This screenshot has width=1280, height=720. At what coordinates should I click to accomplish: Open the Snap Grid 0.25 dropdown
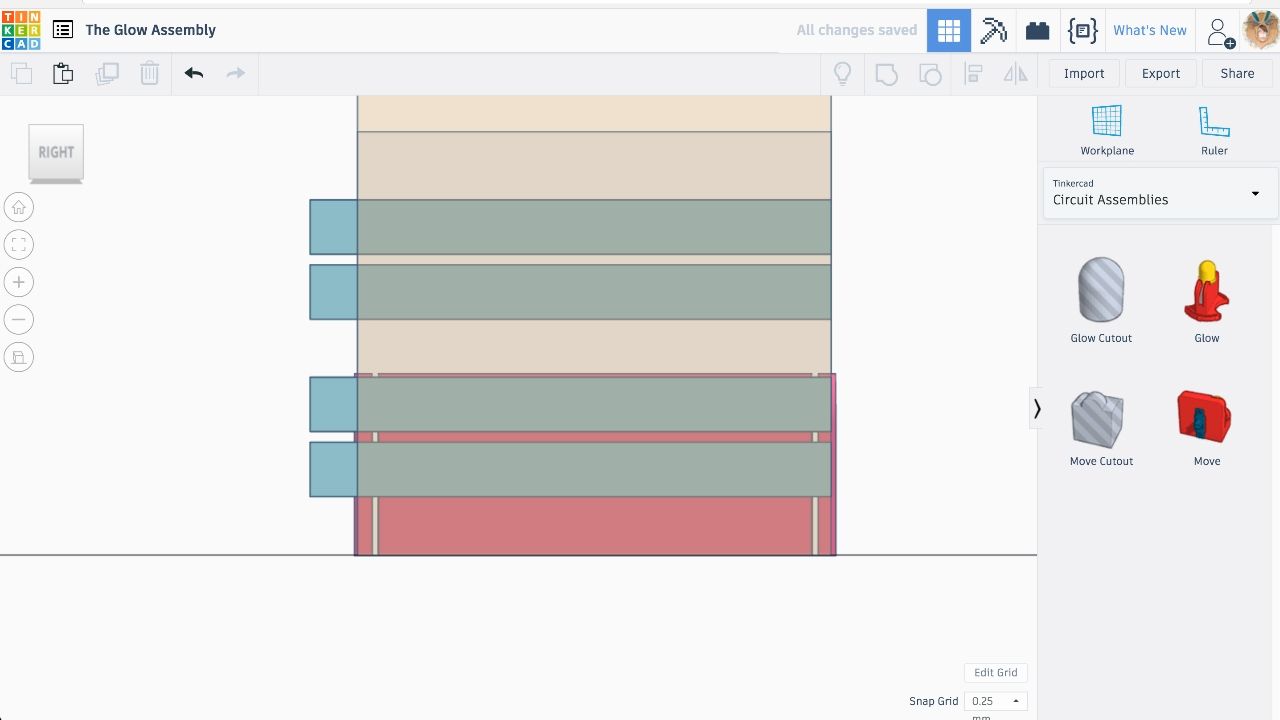pos(995,701)
